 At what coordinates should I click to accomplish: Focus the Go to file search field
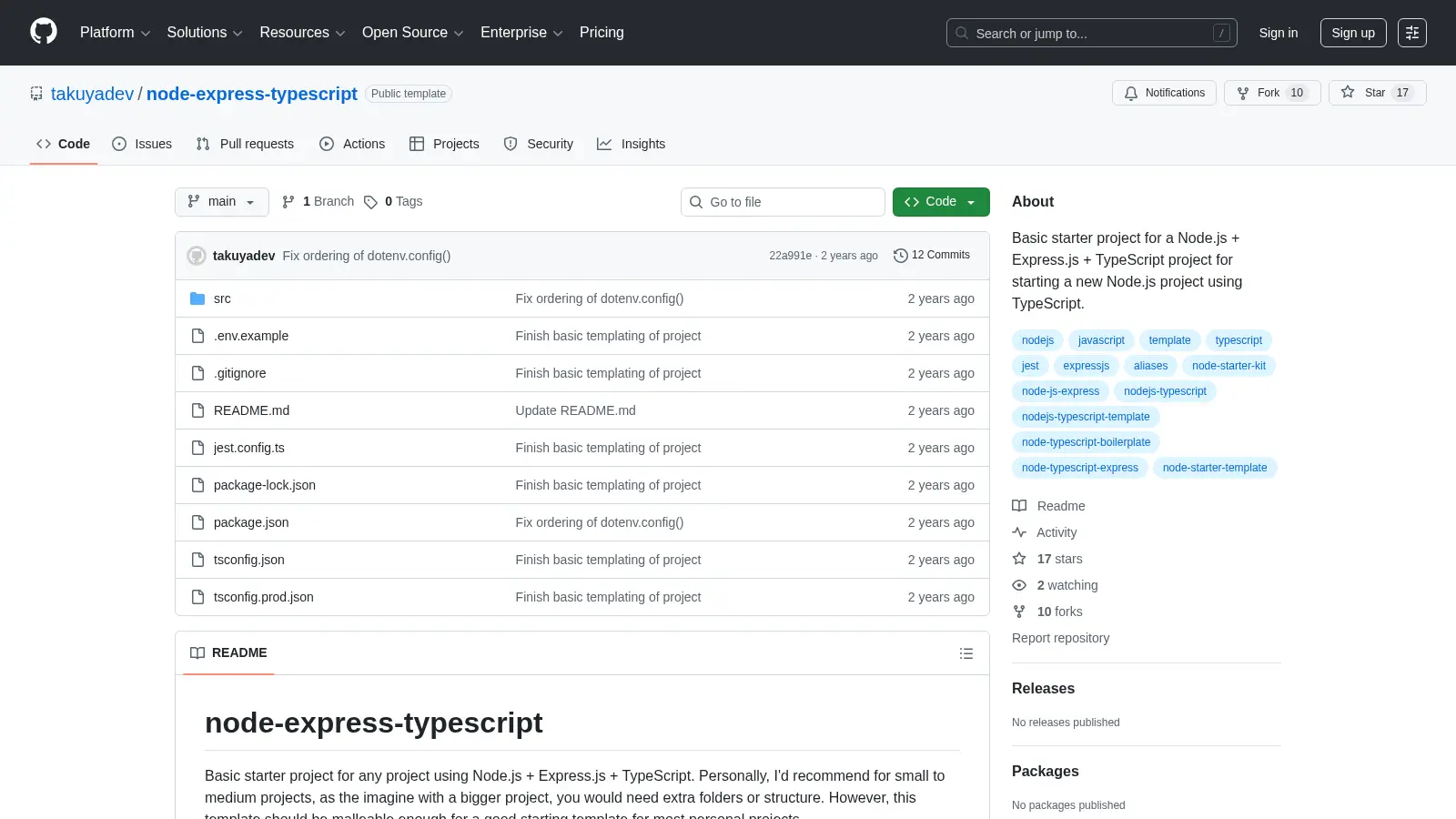tap(783, 202)
